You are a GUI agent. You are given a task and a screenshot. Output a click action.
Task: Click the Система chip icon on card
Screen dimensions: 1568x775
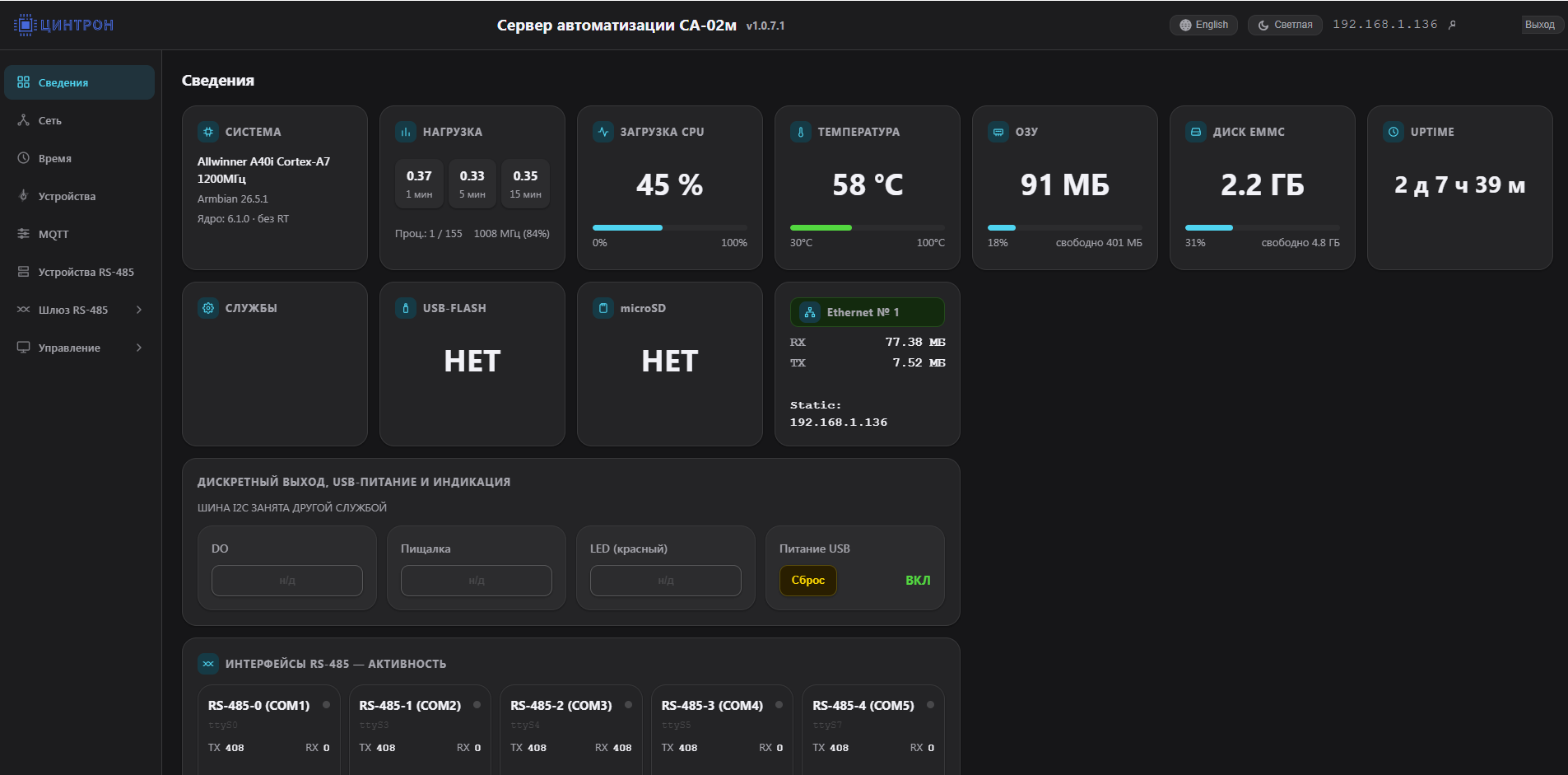click(x=208, y=132)
